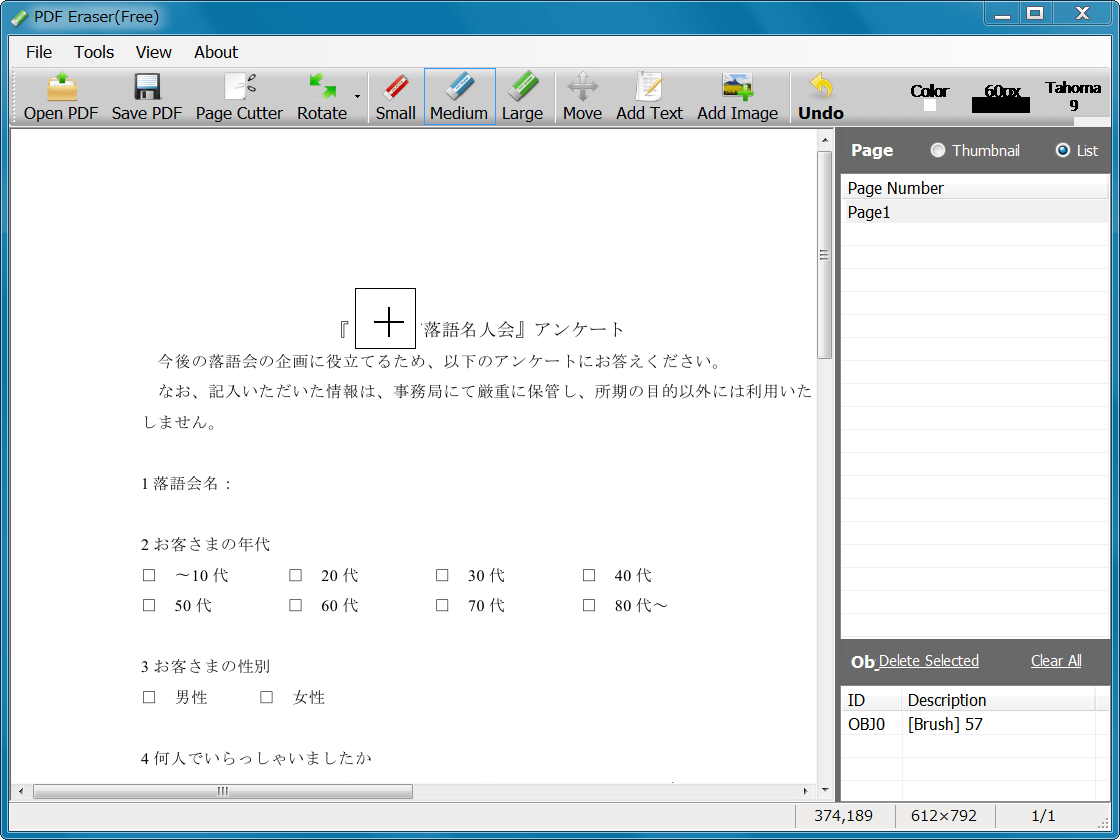Click the 落語名人会』アンケート title text

pos(524,329)
